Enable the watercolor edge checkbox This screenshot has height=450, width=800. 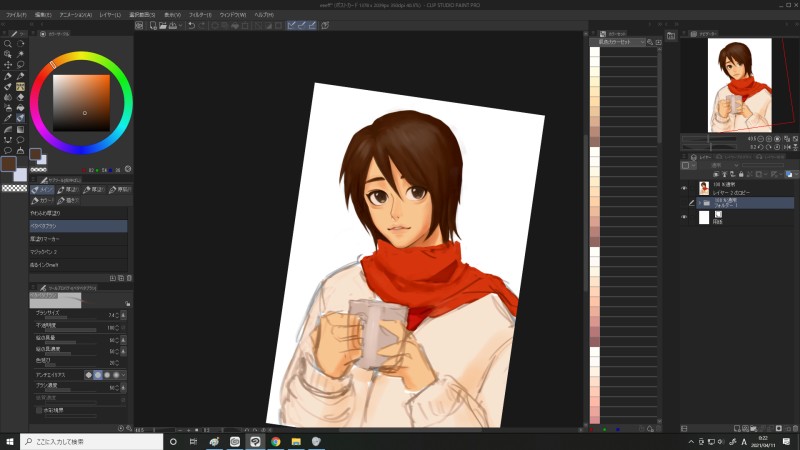point(40,409)
